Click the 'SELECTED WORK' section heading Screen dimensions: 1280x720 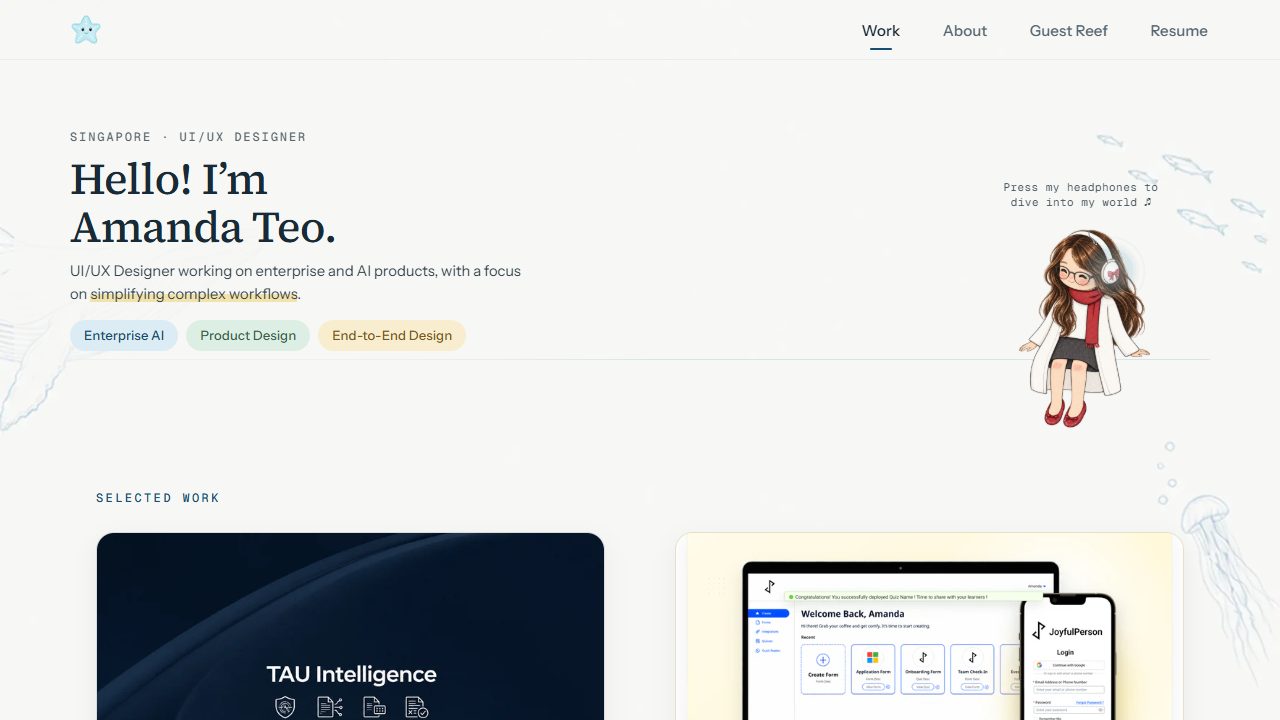click(x=158, y=498)
